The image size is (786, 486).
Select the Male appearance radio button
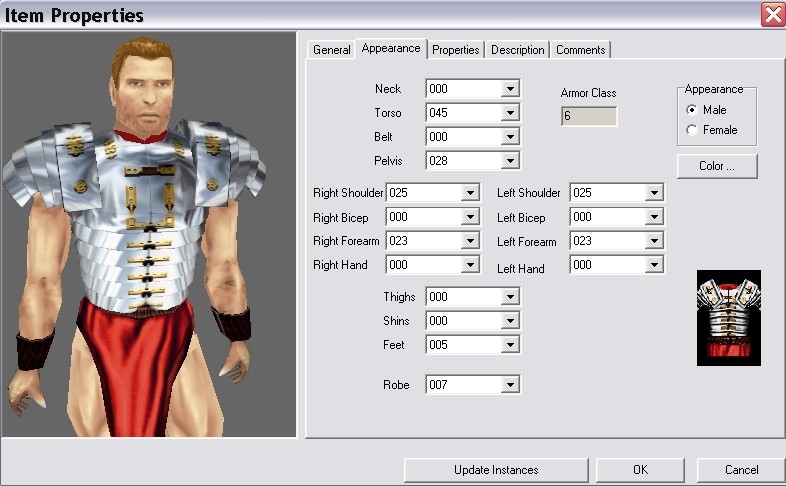pos(692,110)
